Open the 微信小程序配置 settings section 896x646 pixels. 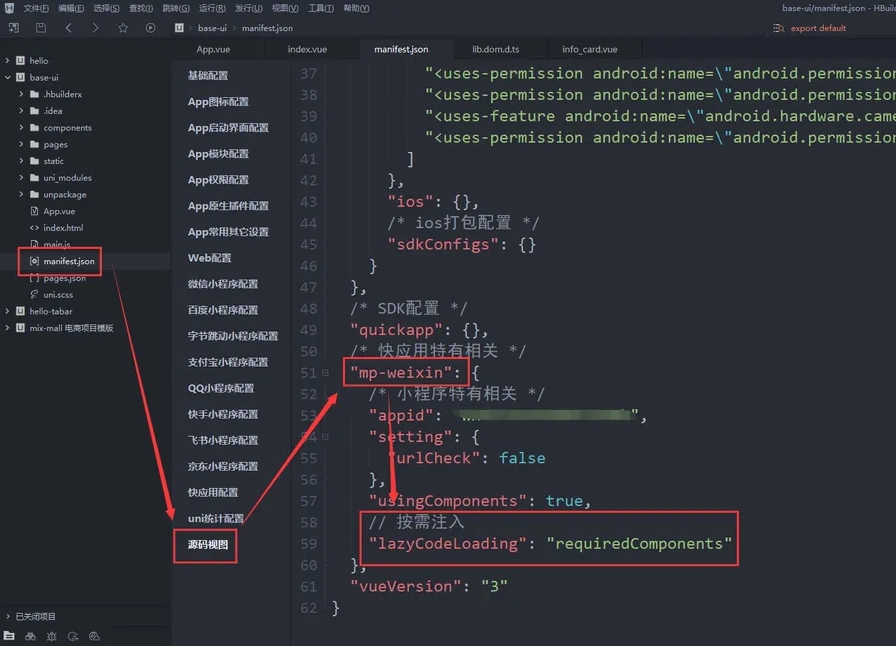(x=222, y=284)
